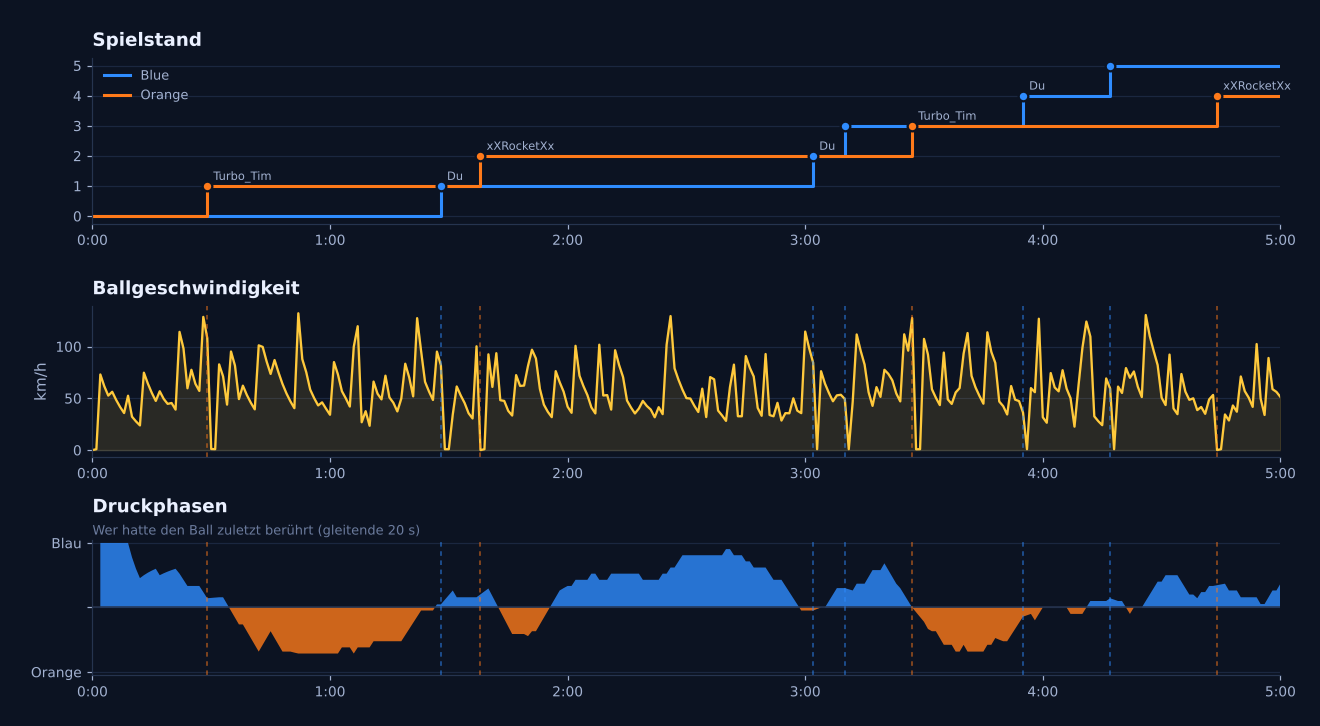1320x726 pixels.
Task: Select the '50' tick on the Ballgeschwindigkeit axis
Action: [72, 400]
